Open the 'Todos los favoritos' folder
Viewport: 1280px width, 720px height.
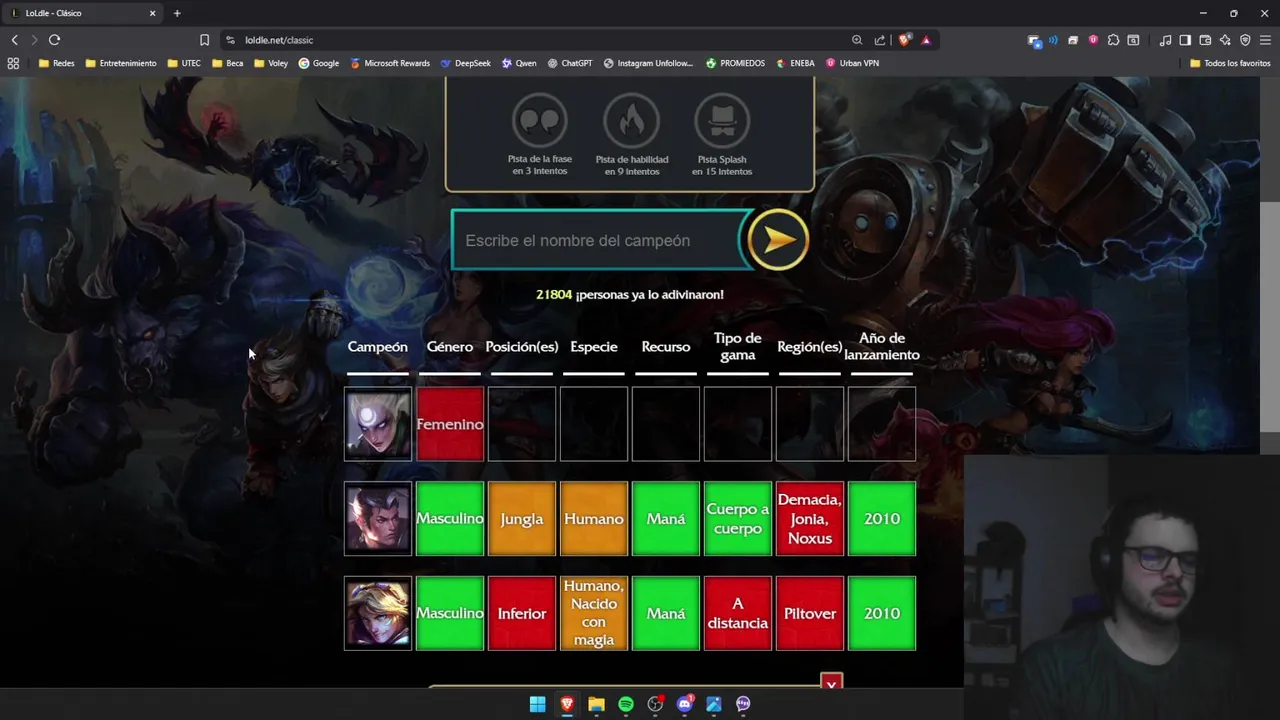click(1230, 63)
